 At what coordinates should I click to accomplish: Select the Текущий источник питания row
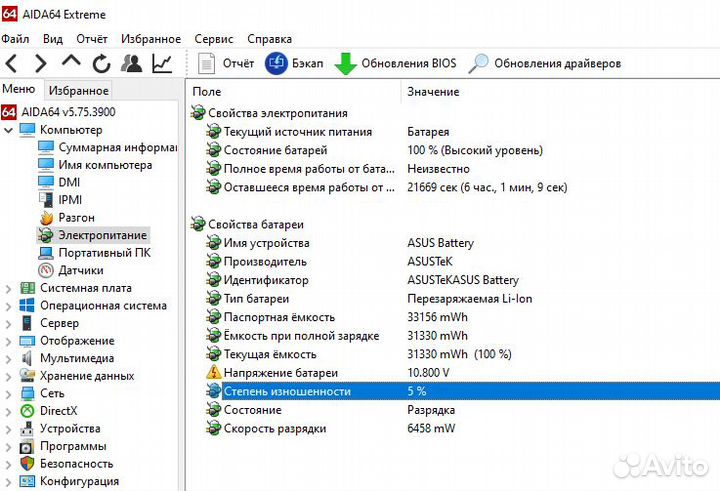coord(463,132)
